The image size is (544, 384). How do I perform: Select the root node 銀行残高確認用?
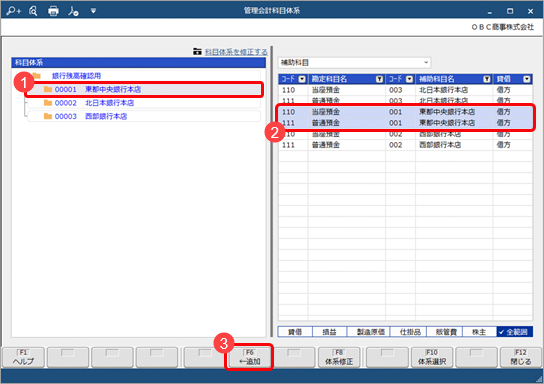tap(76, 76)
